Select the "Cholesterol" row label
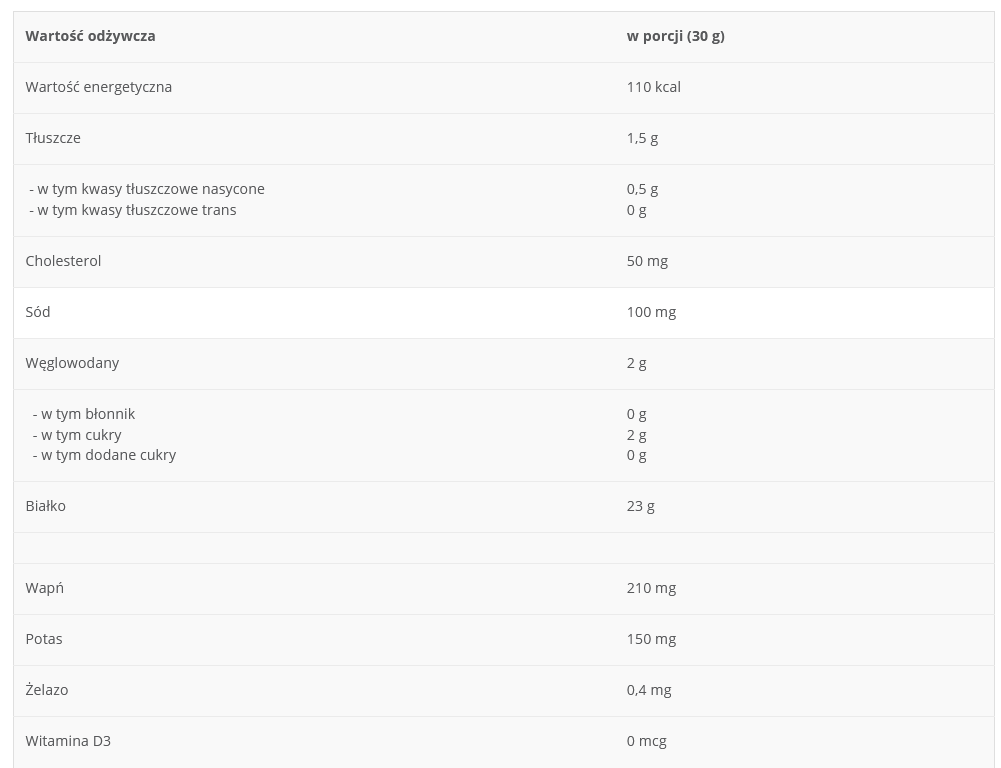The height and width of the screenshot is (768, 1001). (63, 261)
